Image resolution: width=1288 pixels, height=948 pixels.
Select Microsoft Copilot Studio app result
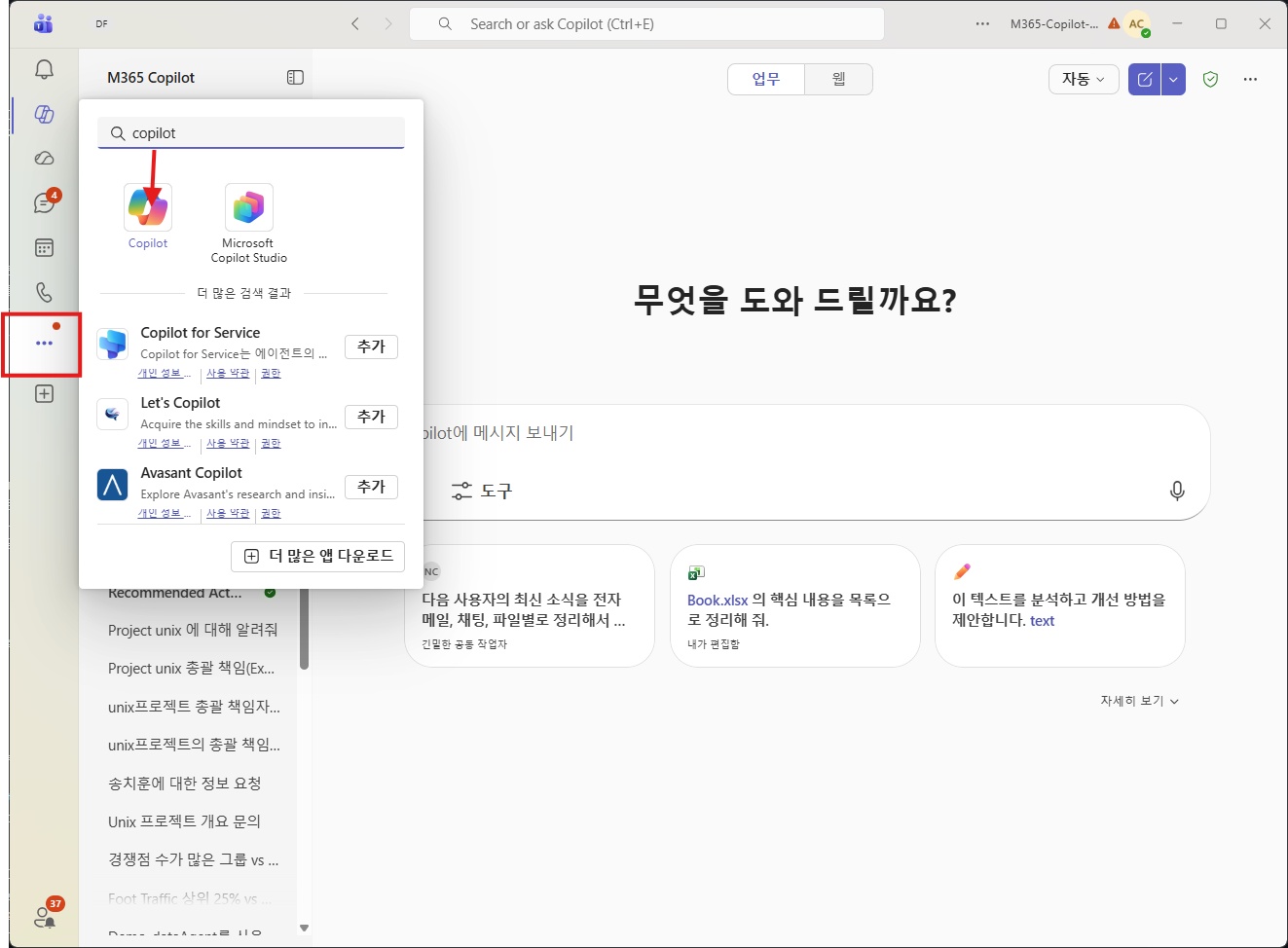pyautogui.click(x=248, y=223)
